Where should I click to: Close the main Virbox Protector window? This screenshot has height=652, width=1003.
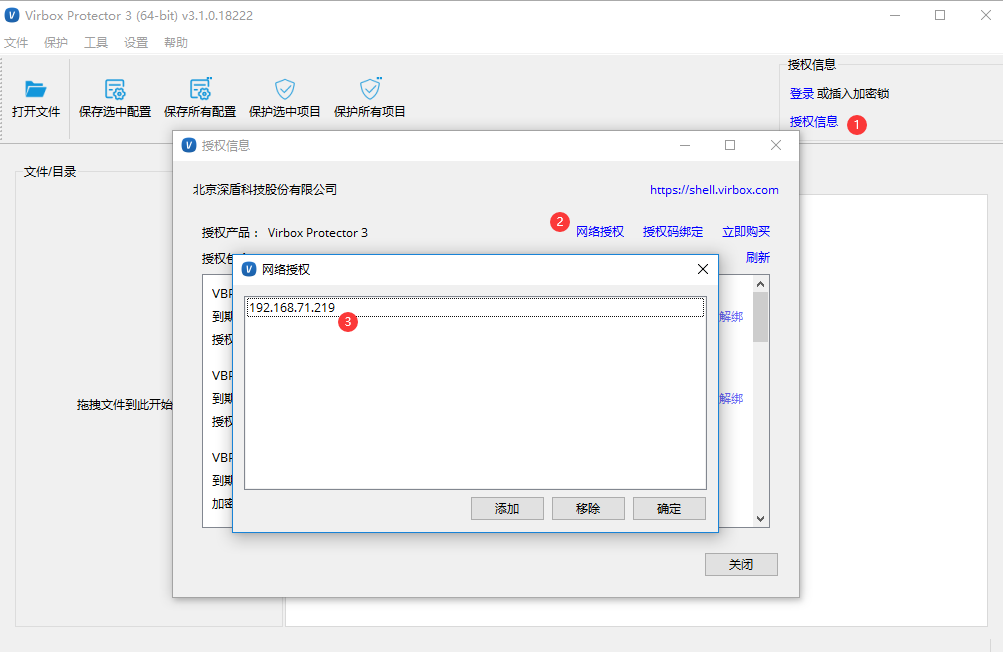[986, 15]
